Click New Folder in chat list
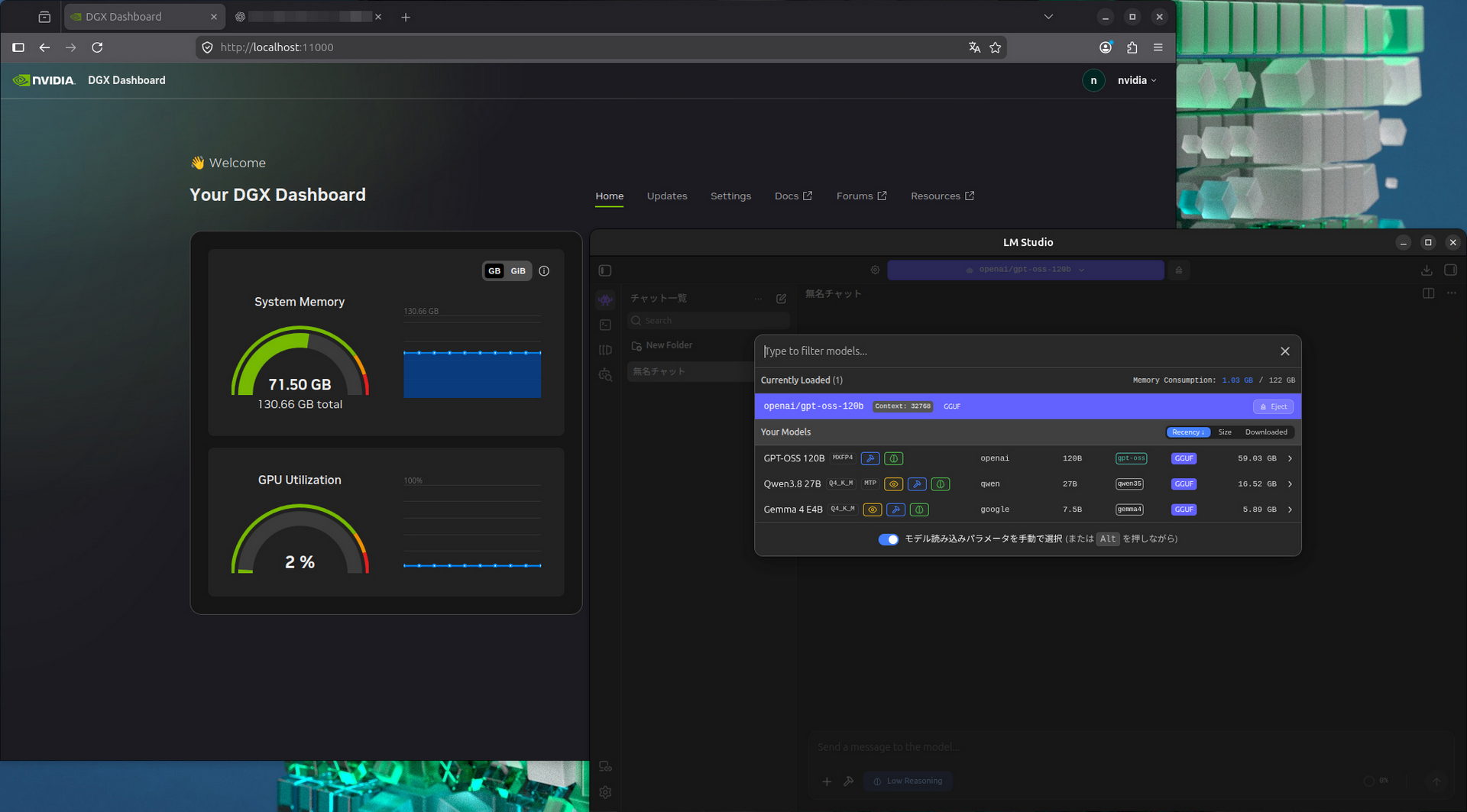The image size is (1467, 812). [662, 346]
